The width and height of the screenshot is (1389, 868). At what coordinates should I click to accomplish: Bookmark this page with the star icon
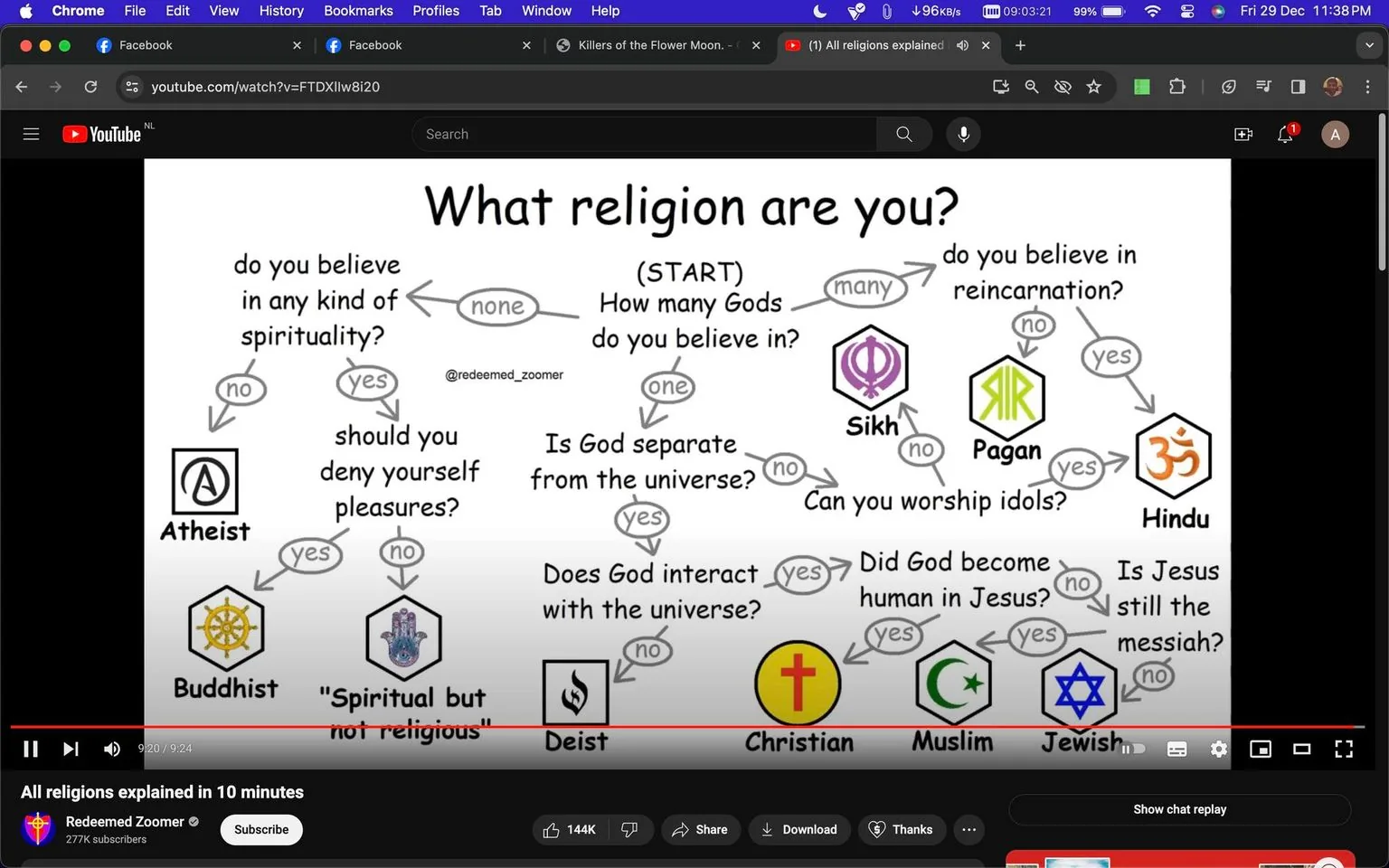pyautogui.click(x=1093, y=87)
